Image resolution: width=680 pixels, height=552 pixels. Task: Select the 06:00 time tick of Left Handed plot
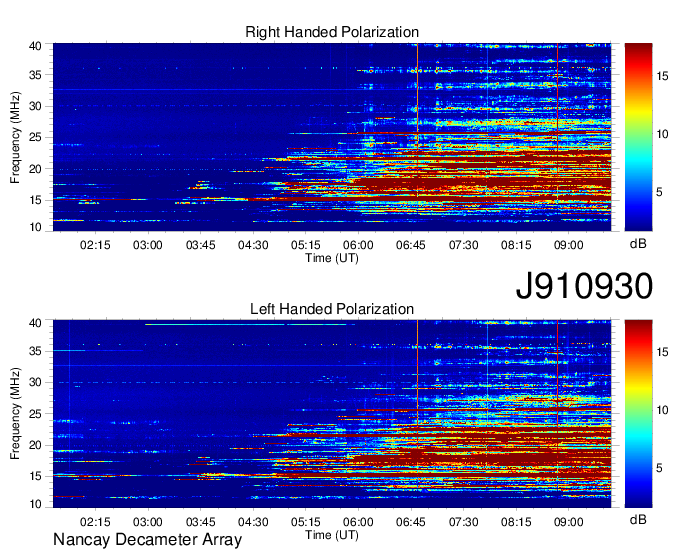pyautogui.click(x=358, y=522)
